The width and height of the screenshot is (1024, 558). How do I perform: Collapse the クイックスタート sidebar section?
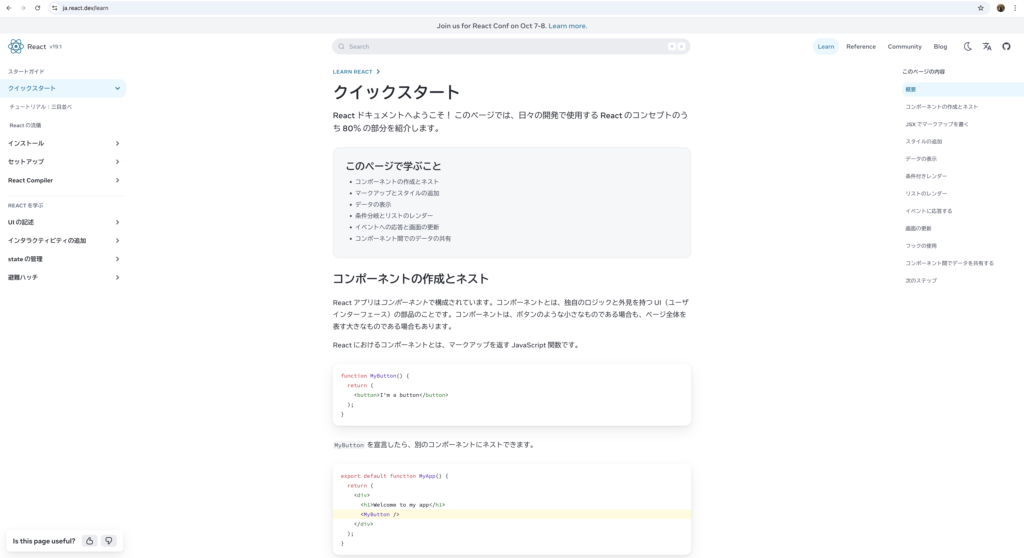117,88
